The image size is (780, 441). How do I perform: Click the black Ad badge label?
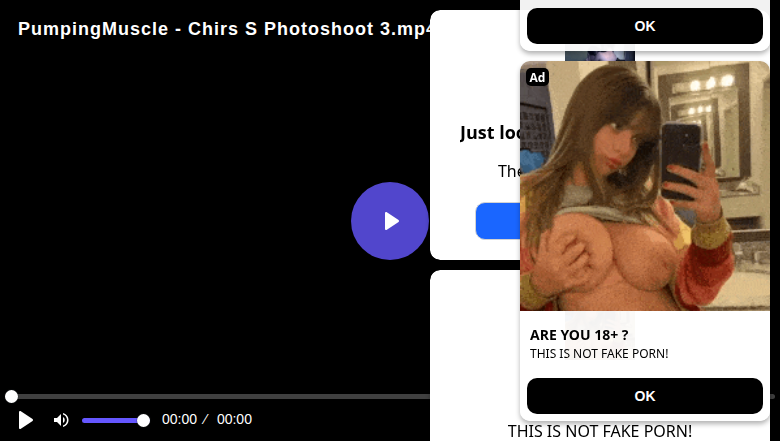537,77
